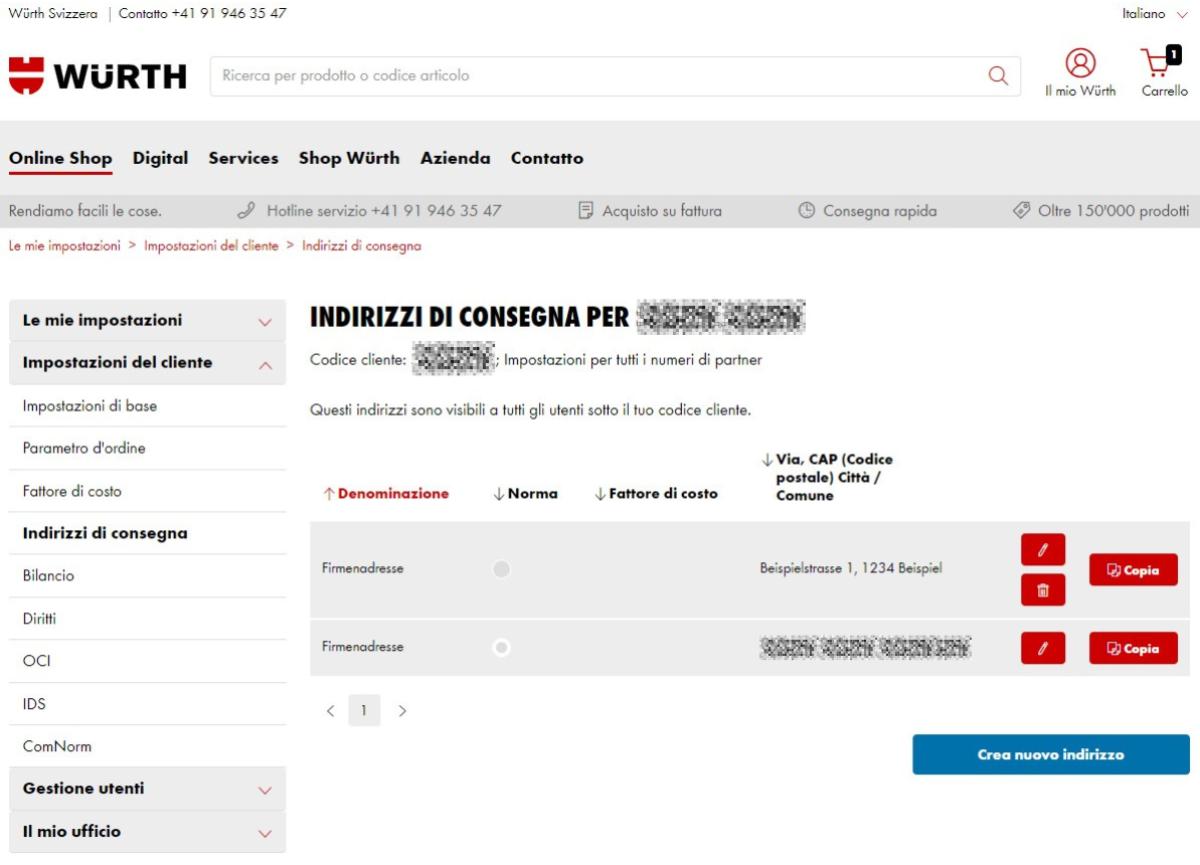Click the Würth logo
Viewport: 1200px width, 865px height.
pyautogui.click(x=97, y=76)
